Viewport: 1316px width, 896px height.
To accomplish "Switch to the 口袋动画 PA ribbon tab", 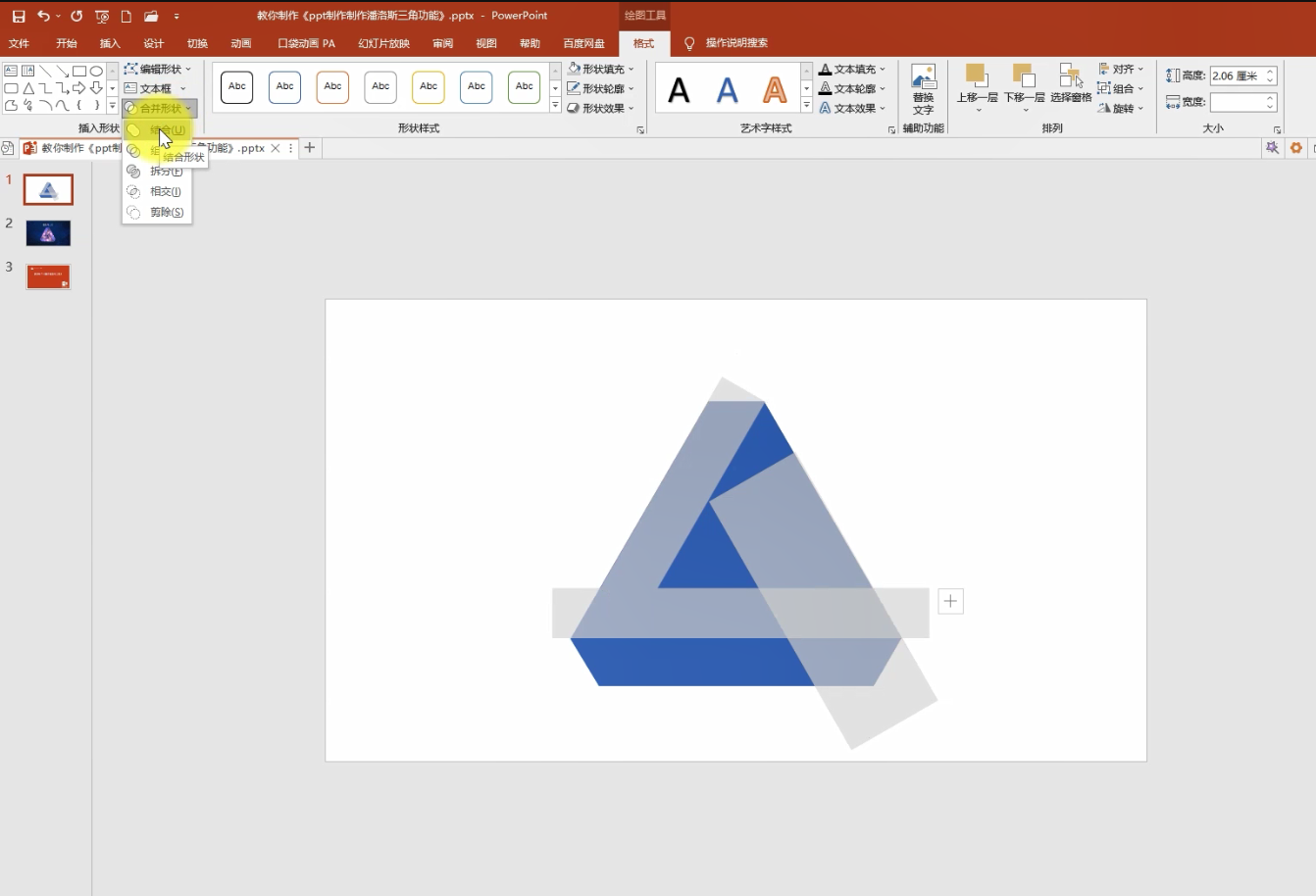I will coord(306,43).
